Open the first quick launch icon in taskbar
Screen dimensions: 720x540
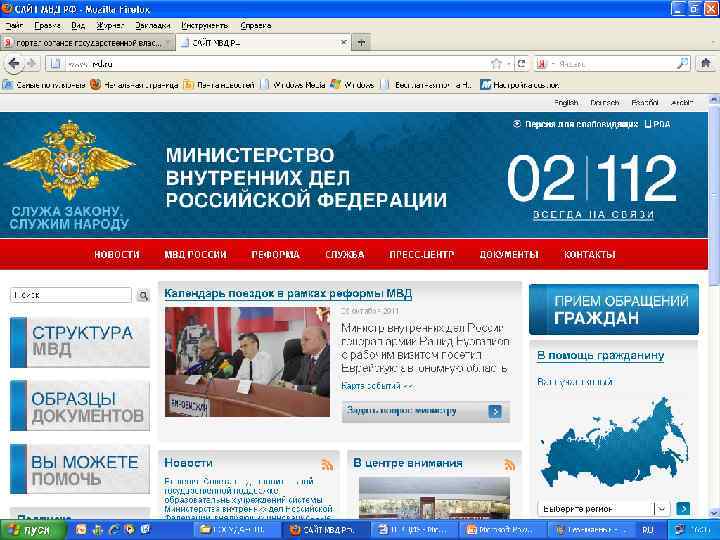tap(81, 530)
